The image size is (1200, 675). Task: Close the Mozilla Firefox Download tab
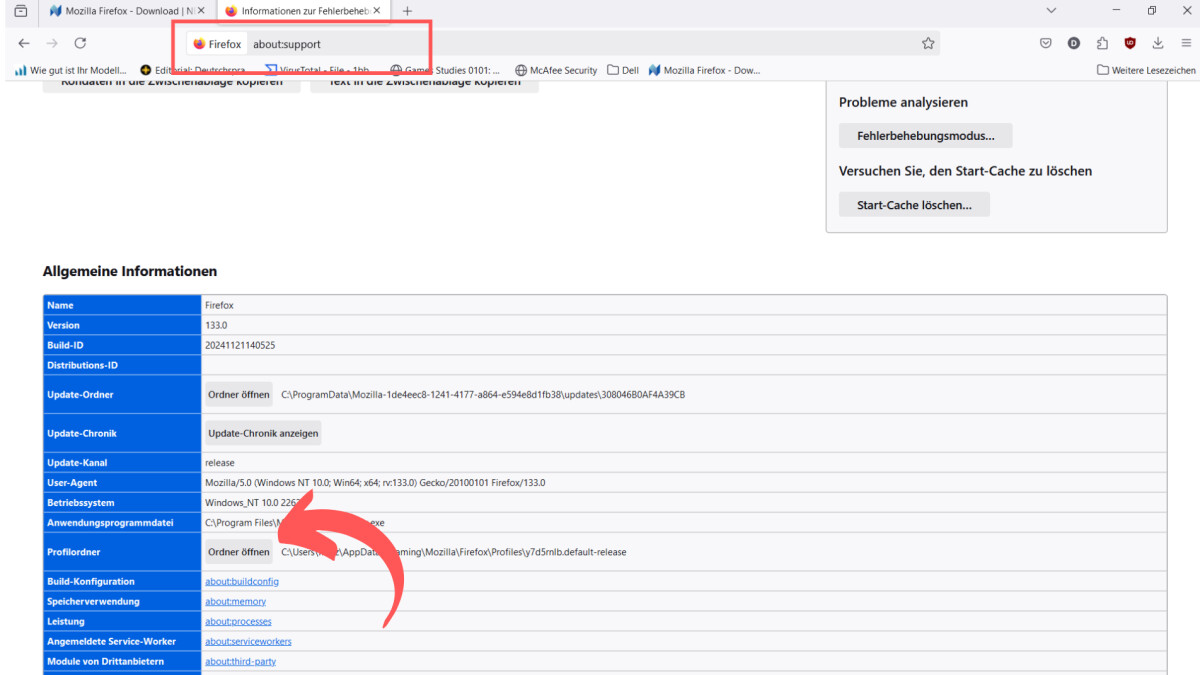(x=201, y=11)
